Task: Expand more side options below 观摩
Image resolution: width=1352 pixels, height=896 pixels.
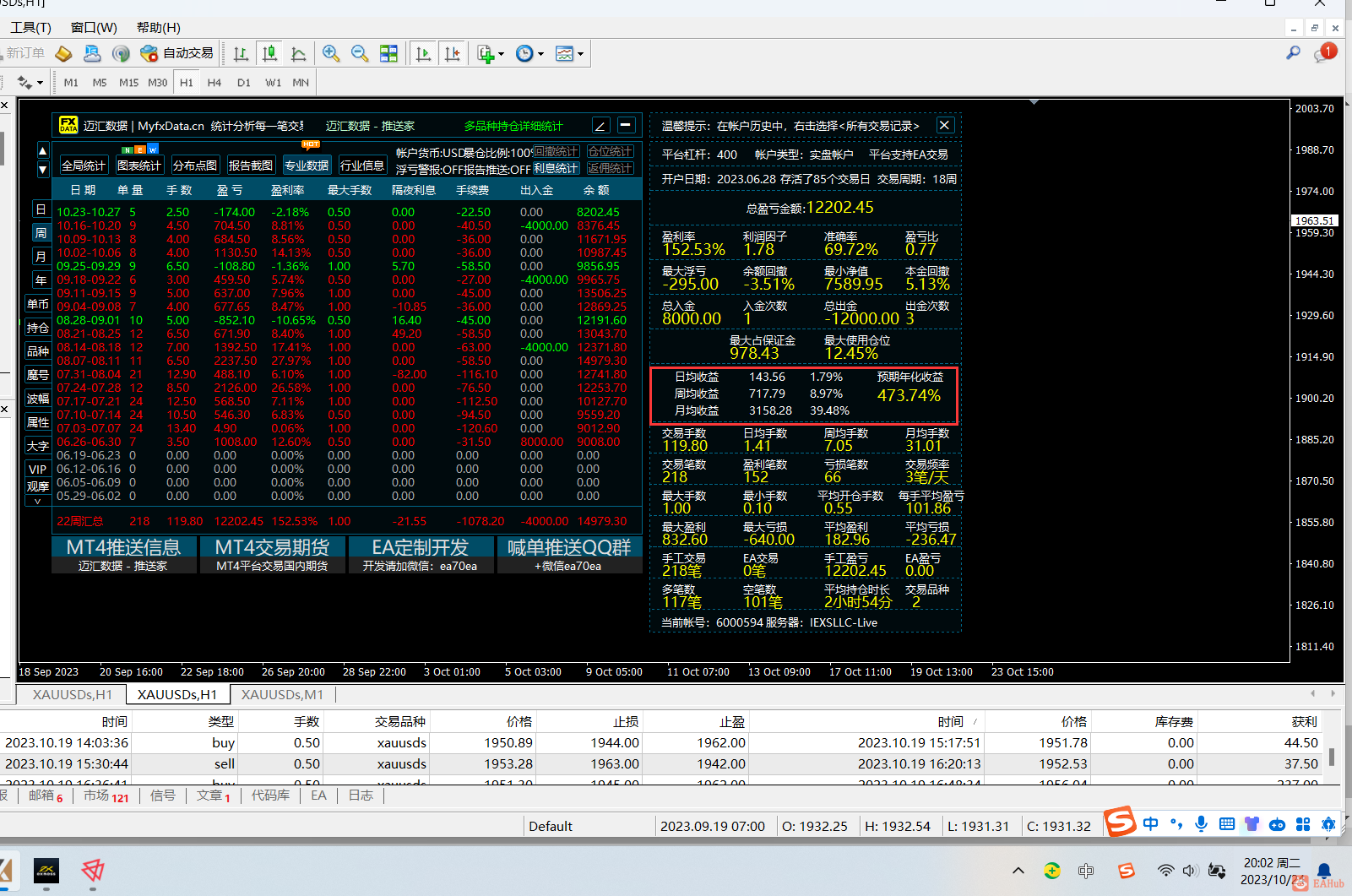Action: (37, 502)
